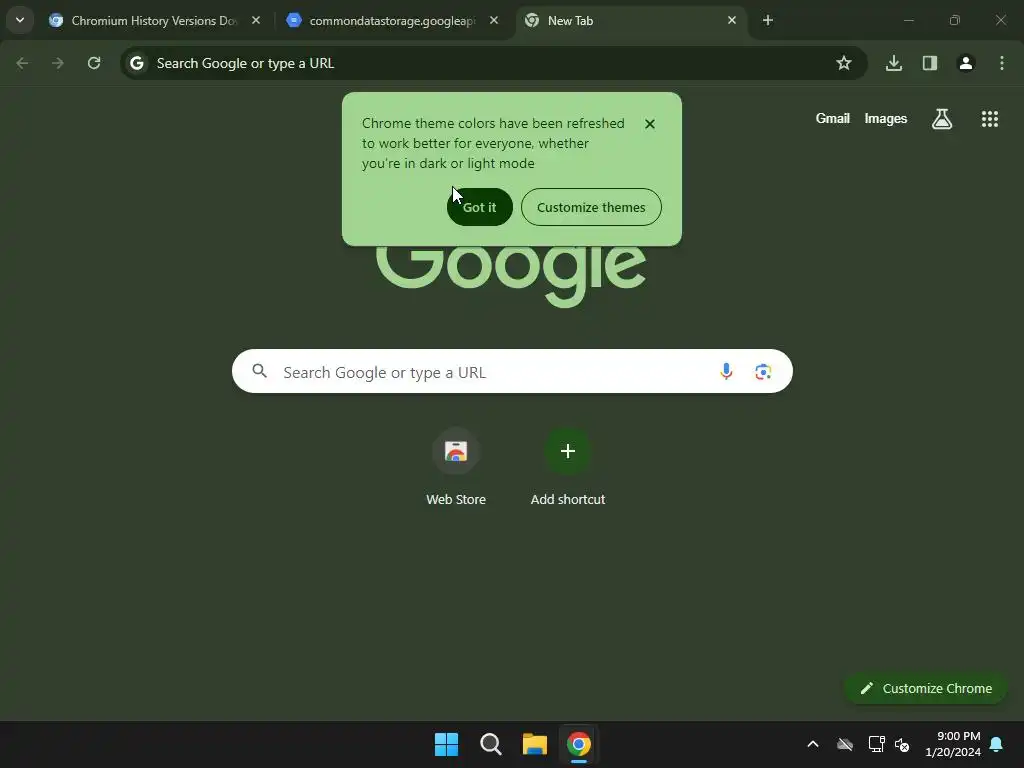
Task: Click the muted volume tray icon
Action: point(902,744)
